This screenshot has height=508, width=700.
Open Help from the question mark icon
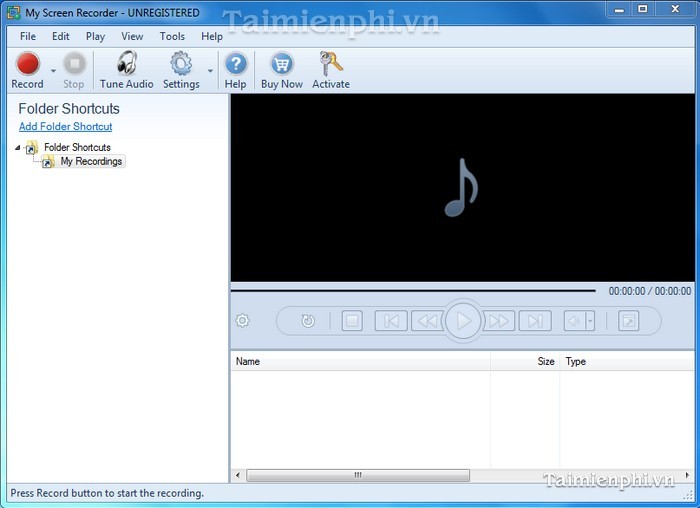(236, 70)
